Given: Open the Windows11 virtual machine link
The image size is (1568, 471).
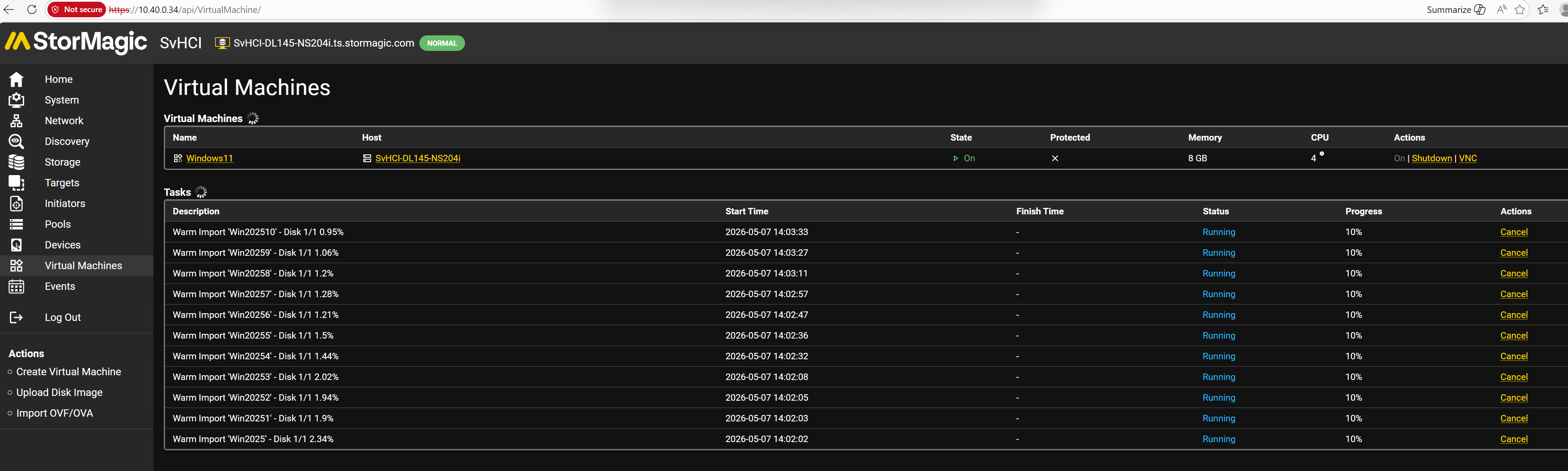Looking at the screenshot, I should click(209, 158).
